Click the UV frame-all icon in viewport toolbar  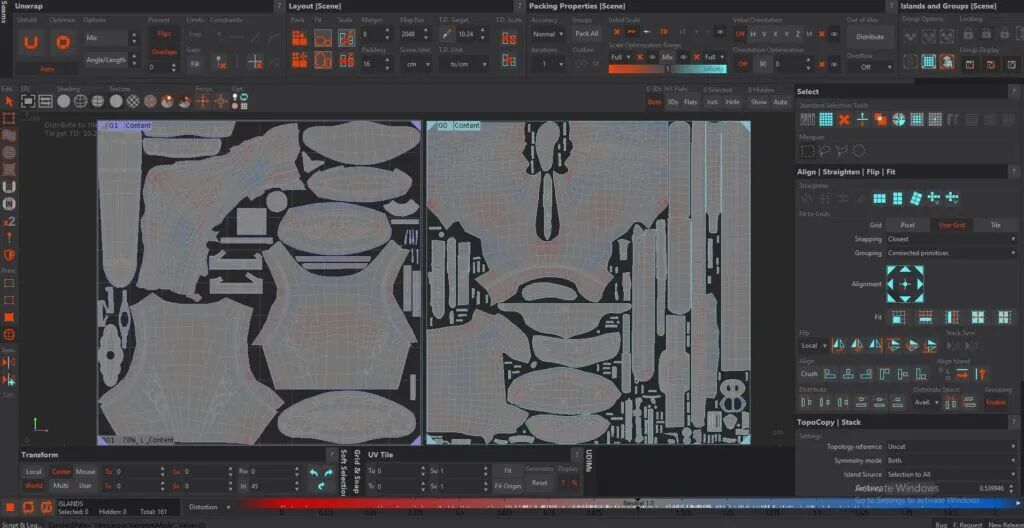click(27, 101)
